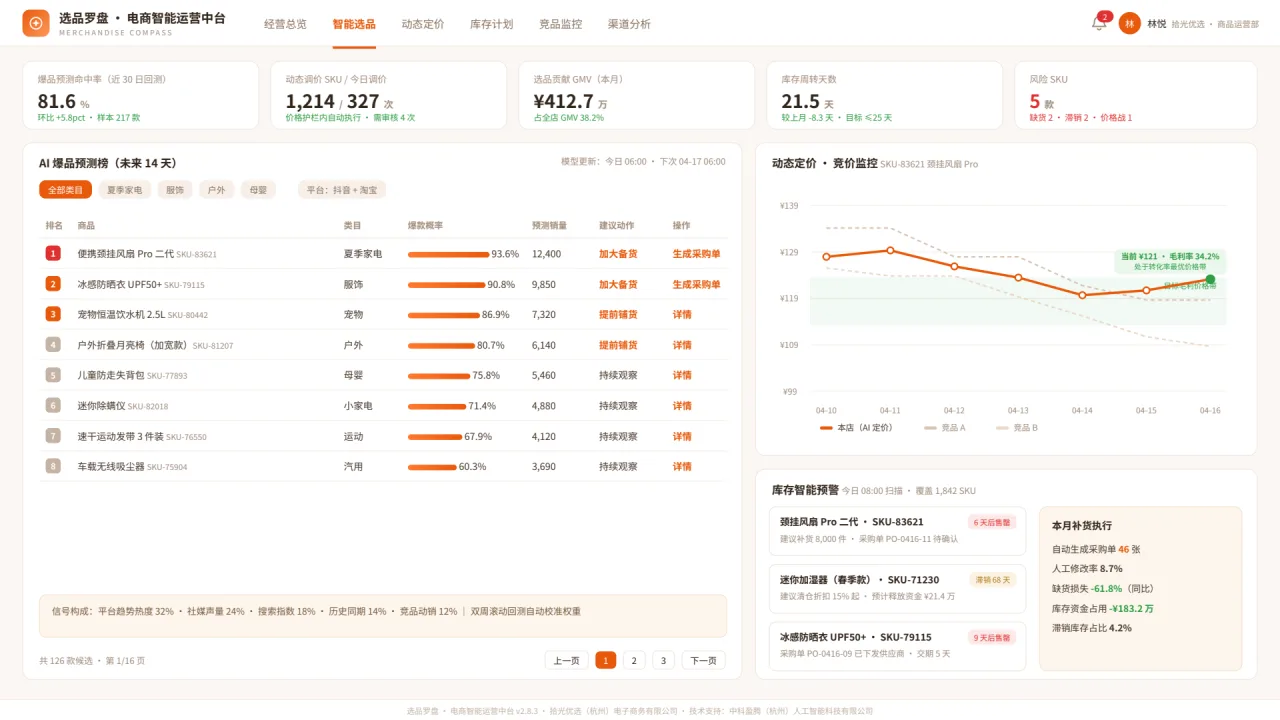Select the 母婴 category chip

[x=258, y=190]
